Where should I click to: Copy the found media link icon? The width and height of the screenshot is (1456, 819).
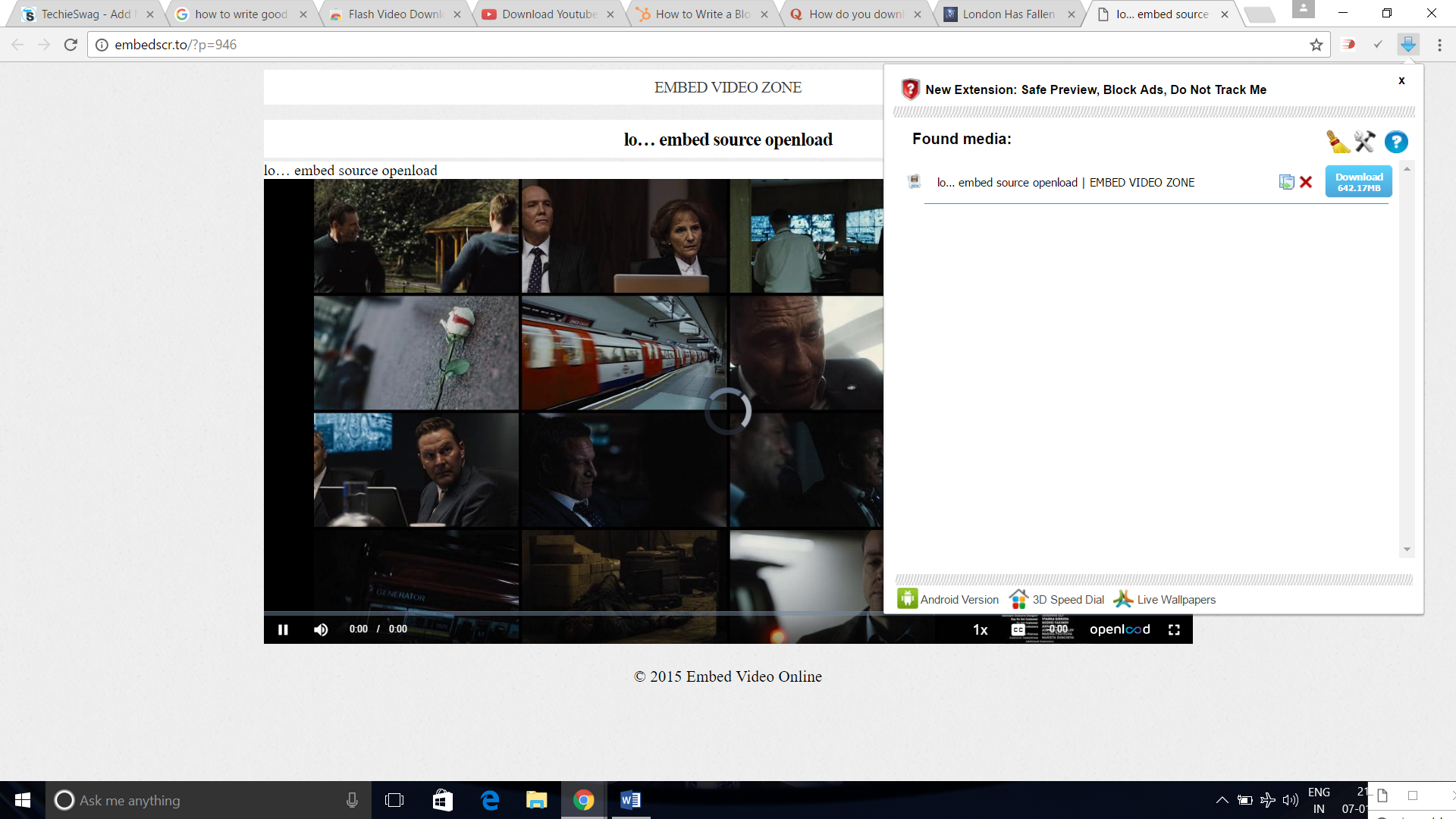1286,182
